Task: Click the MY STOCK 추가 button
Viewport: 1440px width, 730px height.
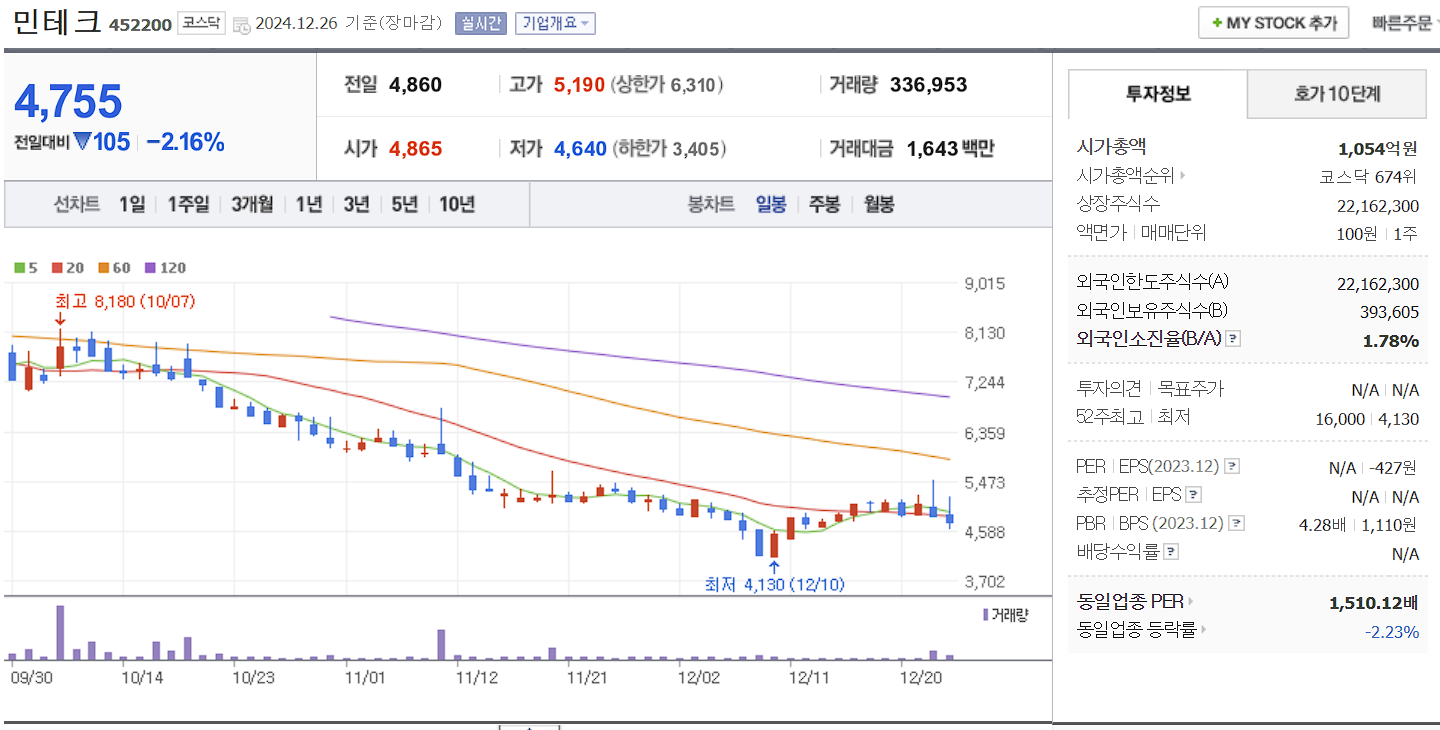Action: pyautogui.click(x=1273, y=22)
